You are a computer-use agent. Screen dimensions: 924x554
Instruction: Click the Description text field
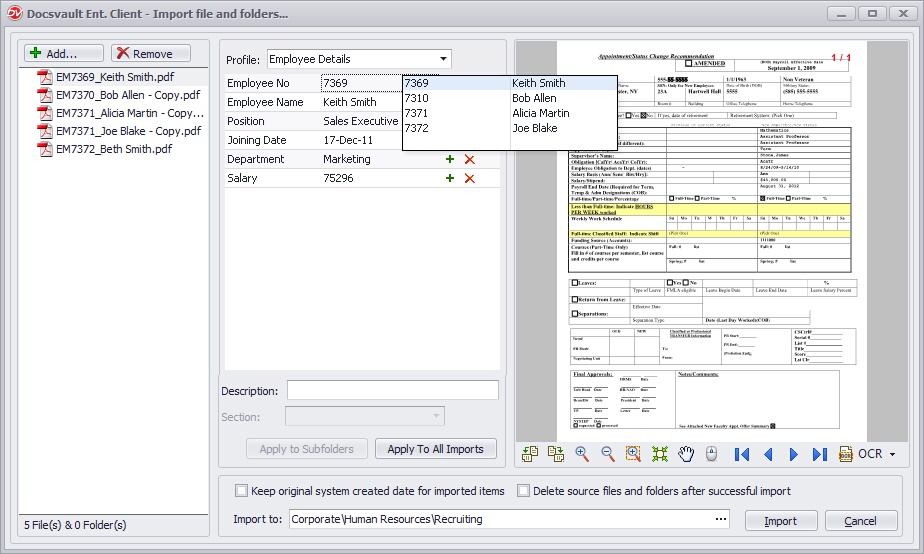pyautogui.click(x=391, y=390)
